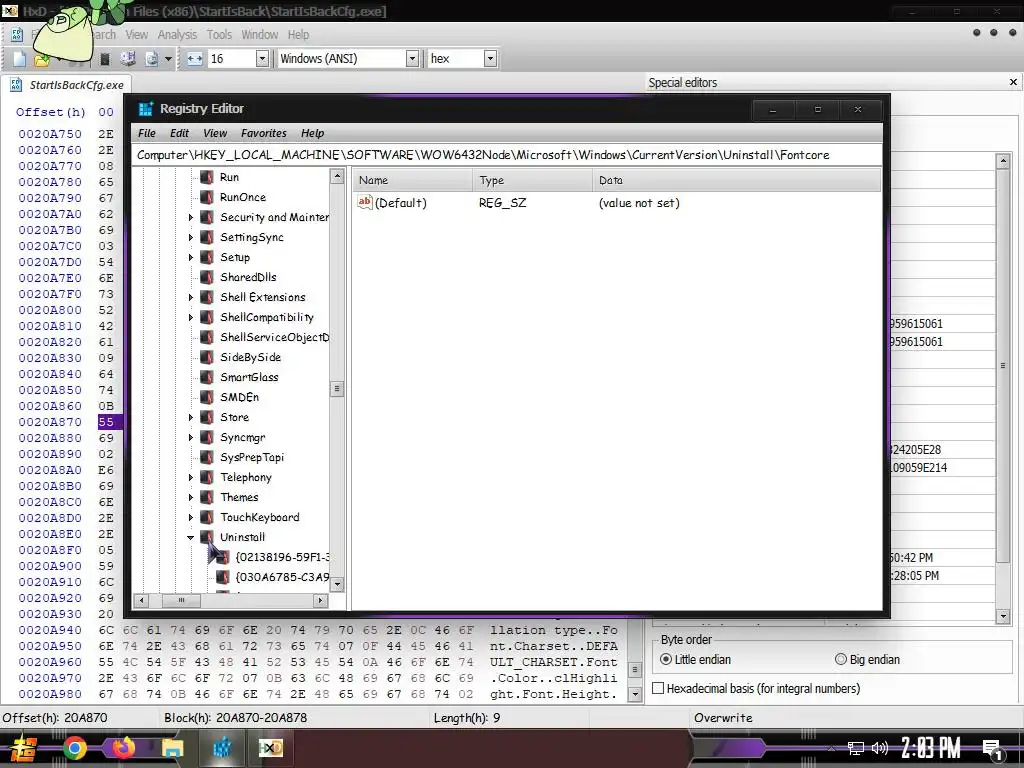Click the 2:03 PM taskbar clock
This screenshot has width=1024, height=768.
[931, 748]
